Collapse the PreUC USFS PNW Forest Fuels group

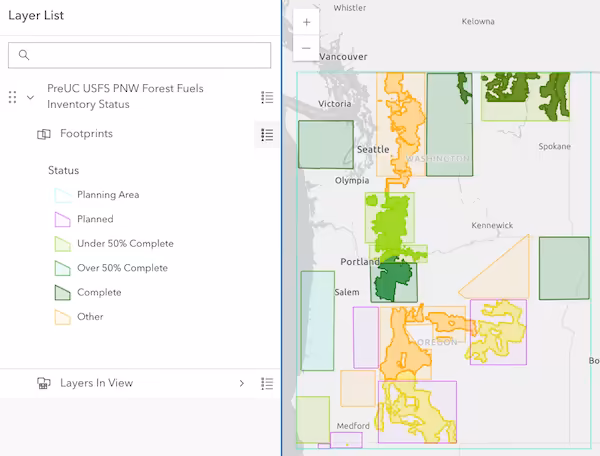click(30, 97)
